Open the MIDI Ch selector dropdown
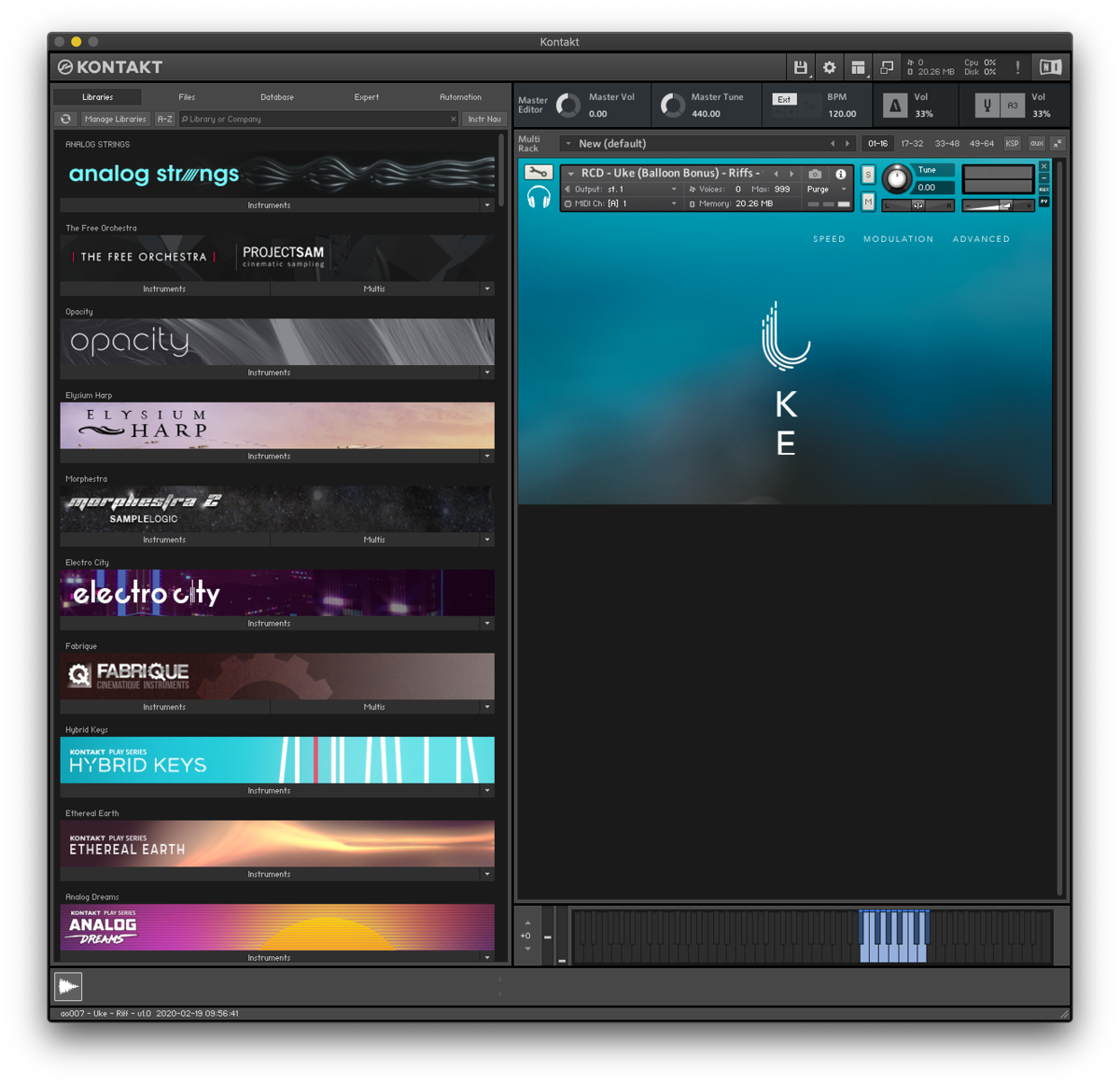This screenshot has height=1085, width=1120. point(620,204)
